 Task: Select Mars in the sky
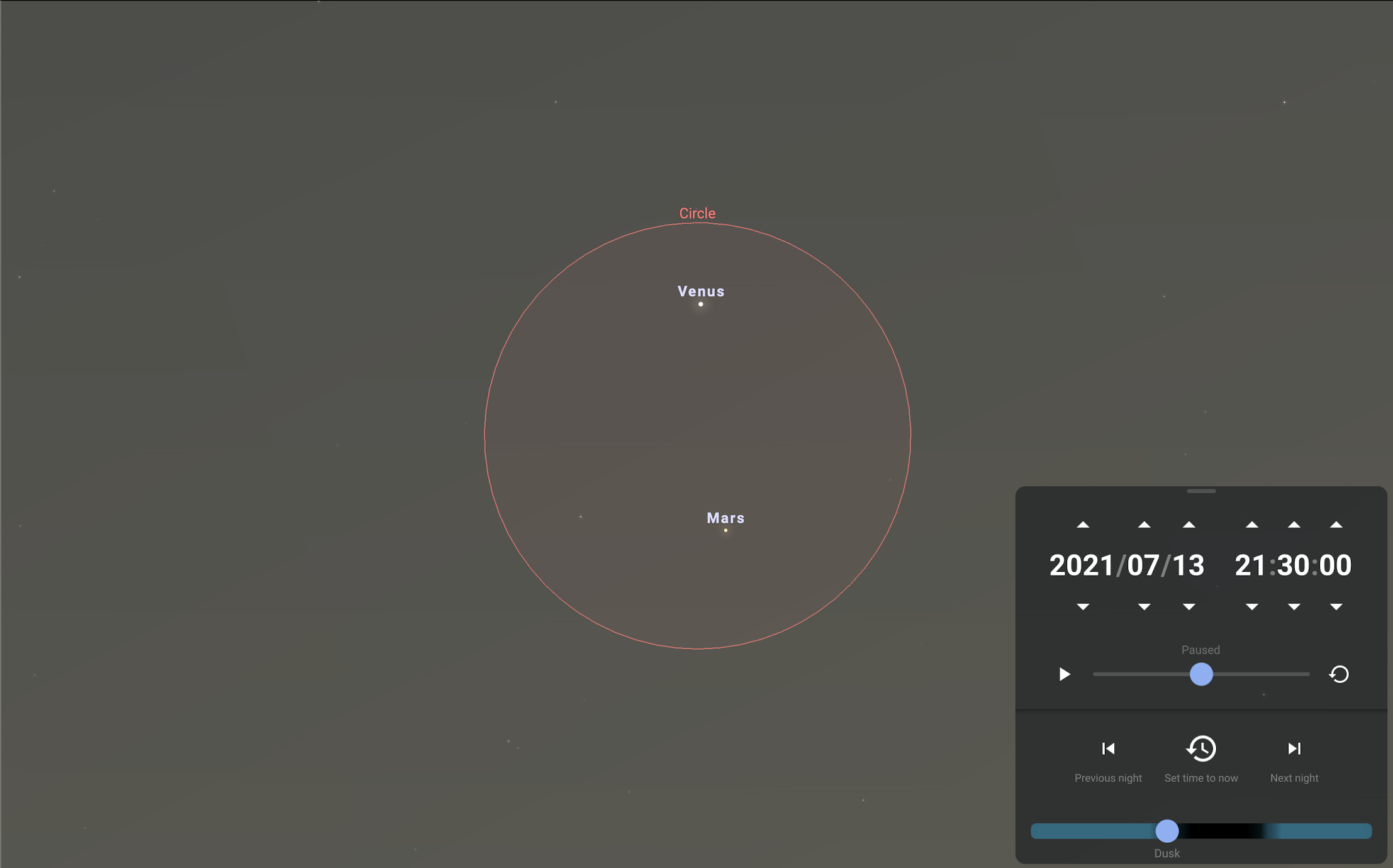(x=725, y=530)
